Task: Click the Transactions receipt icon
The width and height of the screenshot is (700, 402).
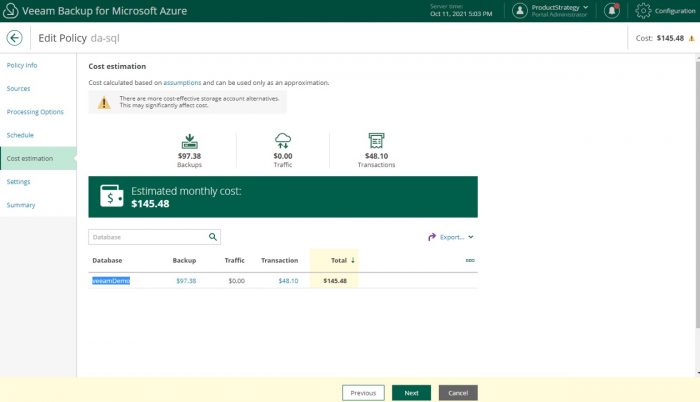Action: (x=376, y=141)
